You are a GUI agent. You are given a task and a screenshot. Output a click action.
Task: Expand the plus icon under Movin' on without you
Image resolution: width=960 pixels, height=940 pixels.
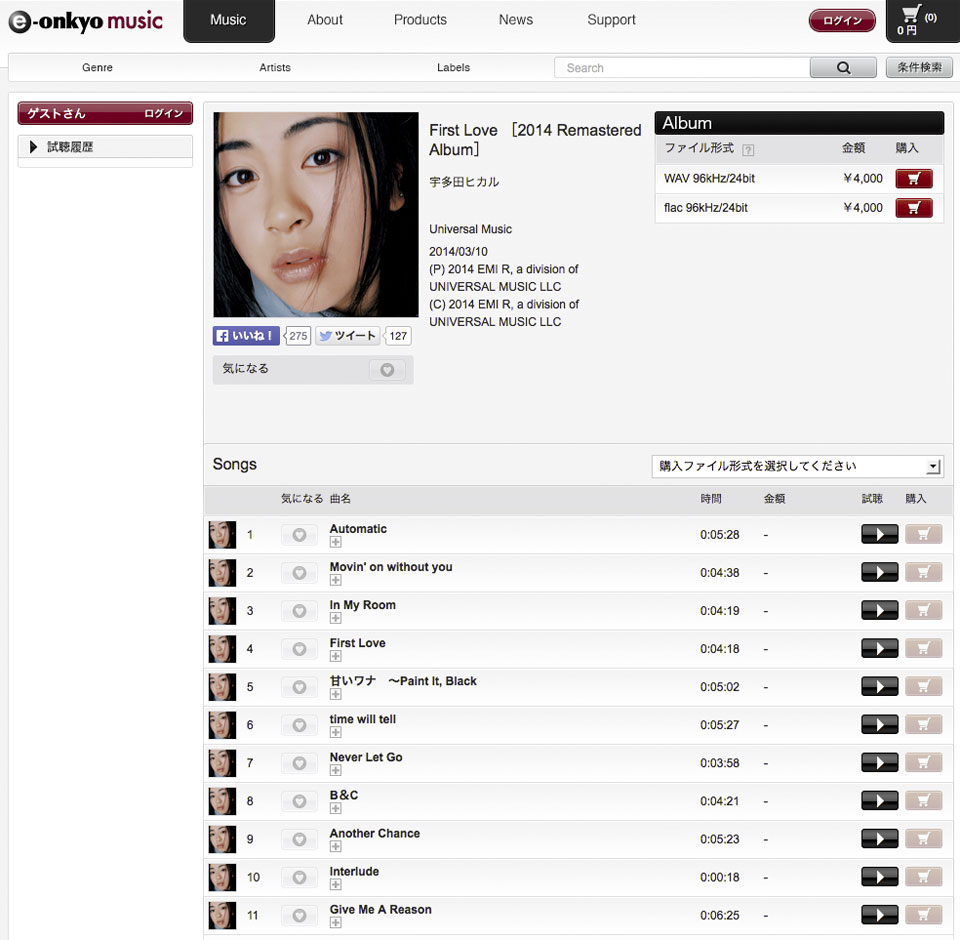[x=336, y=580]
